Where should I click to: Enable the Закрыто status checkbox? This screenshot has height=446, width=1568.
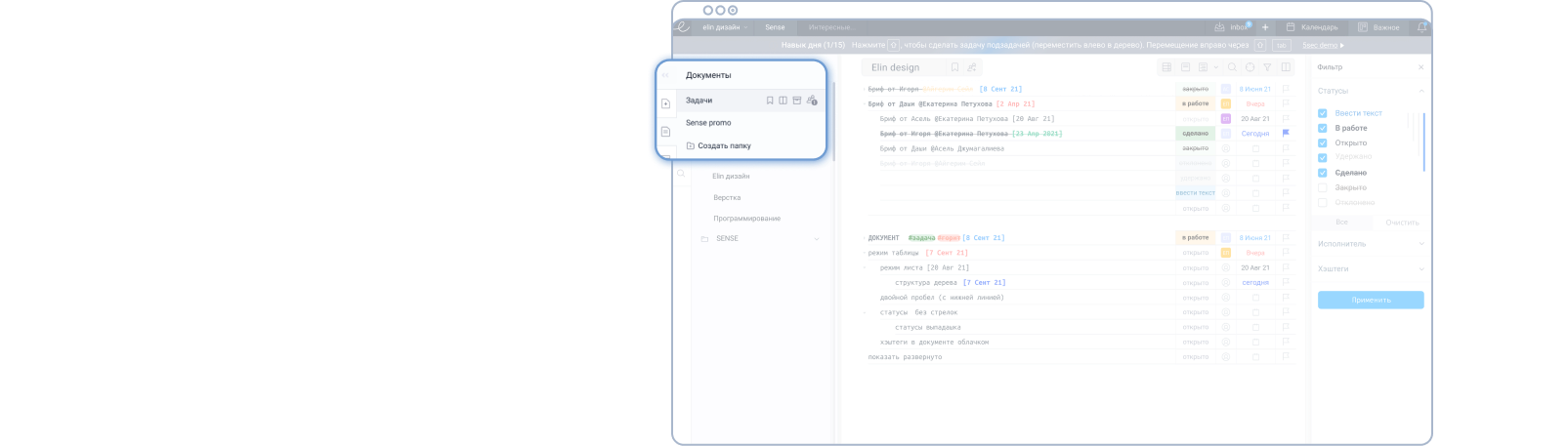[x=1323, y=187]
